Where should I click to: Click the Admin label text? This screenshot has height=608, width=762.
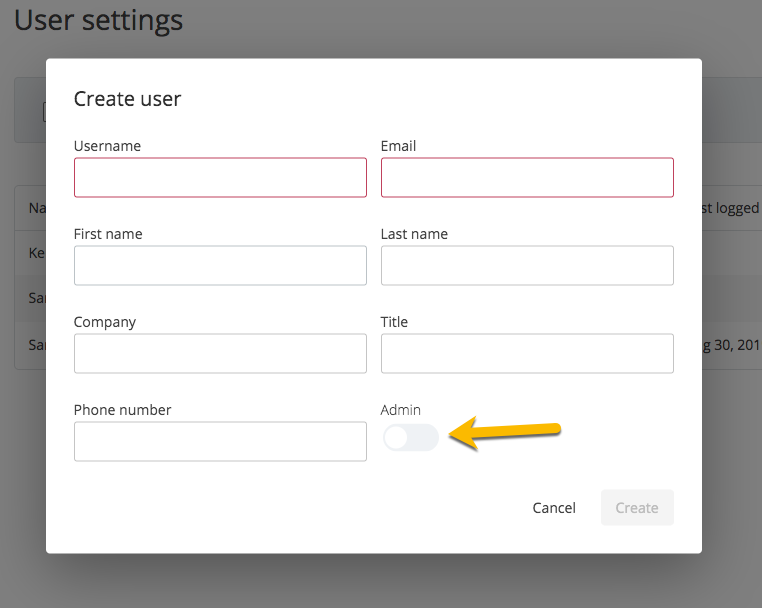pyautogui.click(x=401, y=410)
